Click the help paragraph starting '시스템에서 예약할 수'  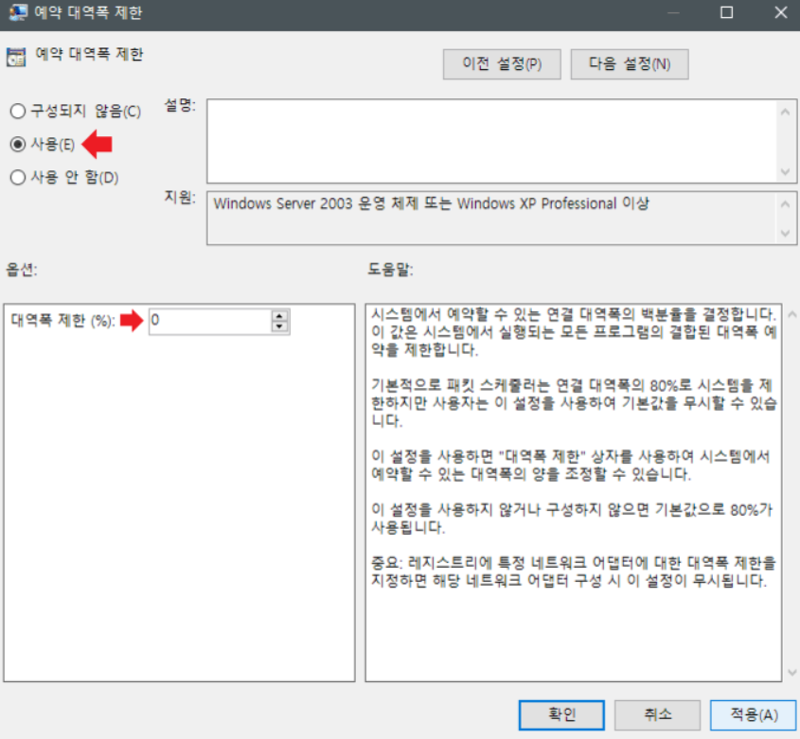coord(574,332)
